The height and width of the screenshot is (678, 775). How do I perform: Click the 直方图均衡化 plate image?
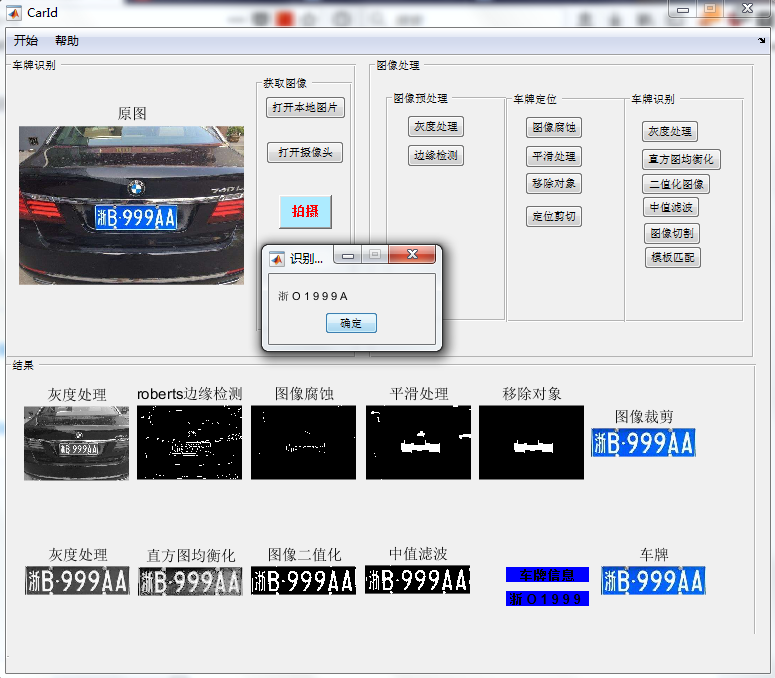point(190,582)
